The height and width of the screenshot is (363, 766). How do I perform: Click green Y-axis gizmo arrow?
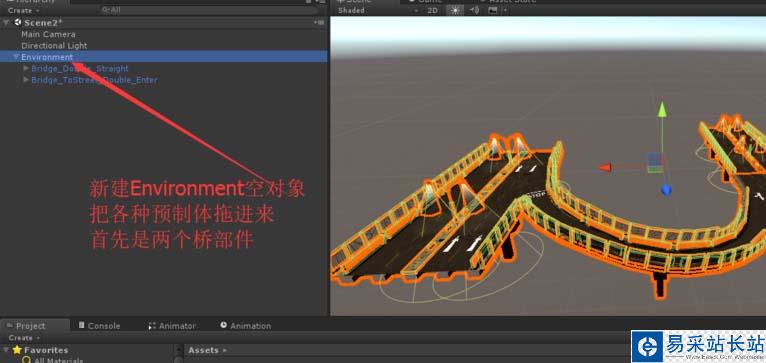pos(662,109)
